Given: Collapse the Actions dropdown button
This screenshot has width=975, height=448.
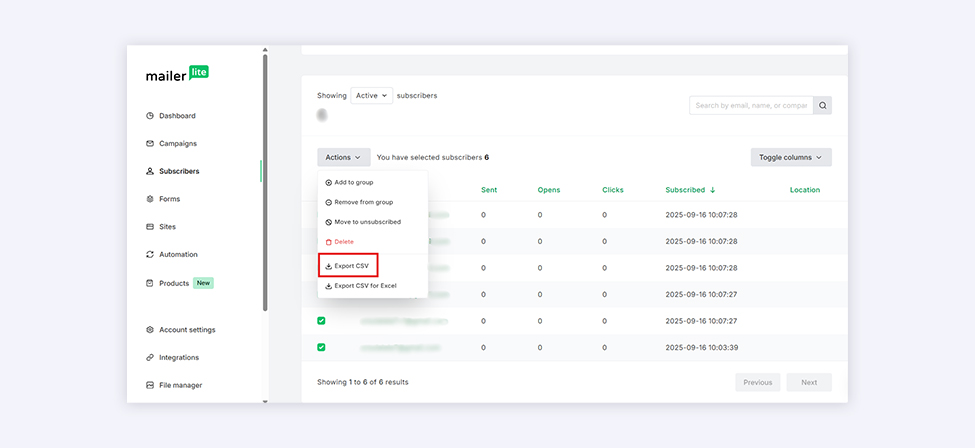Looking at the screenshot, I should tap(343, 157).
